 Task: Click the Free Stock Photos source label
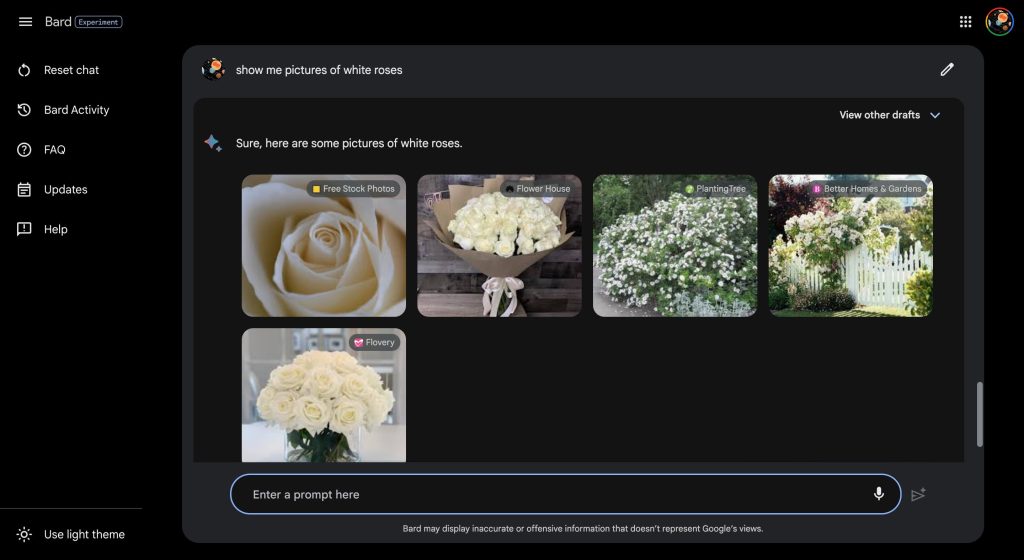(x=353, y=189)
